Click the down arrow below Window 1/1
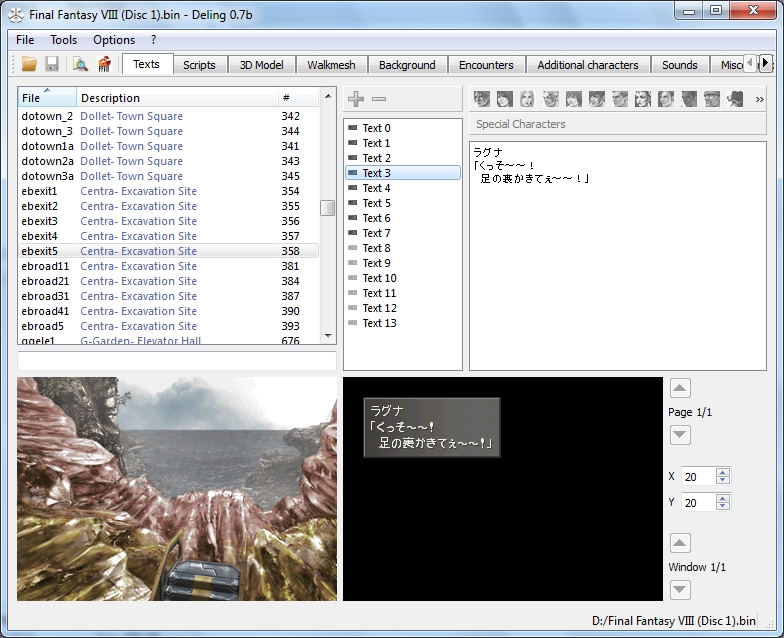The width and height of the screenshot is (784, 638). point(680,590)
